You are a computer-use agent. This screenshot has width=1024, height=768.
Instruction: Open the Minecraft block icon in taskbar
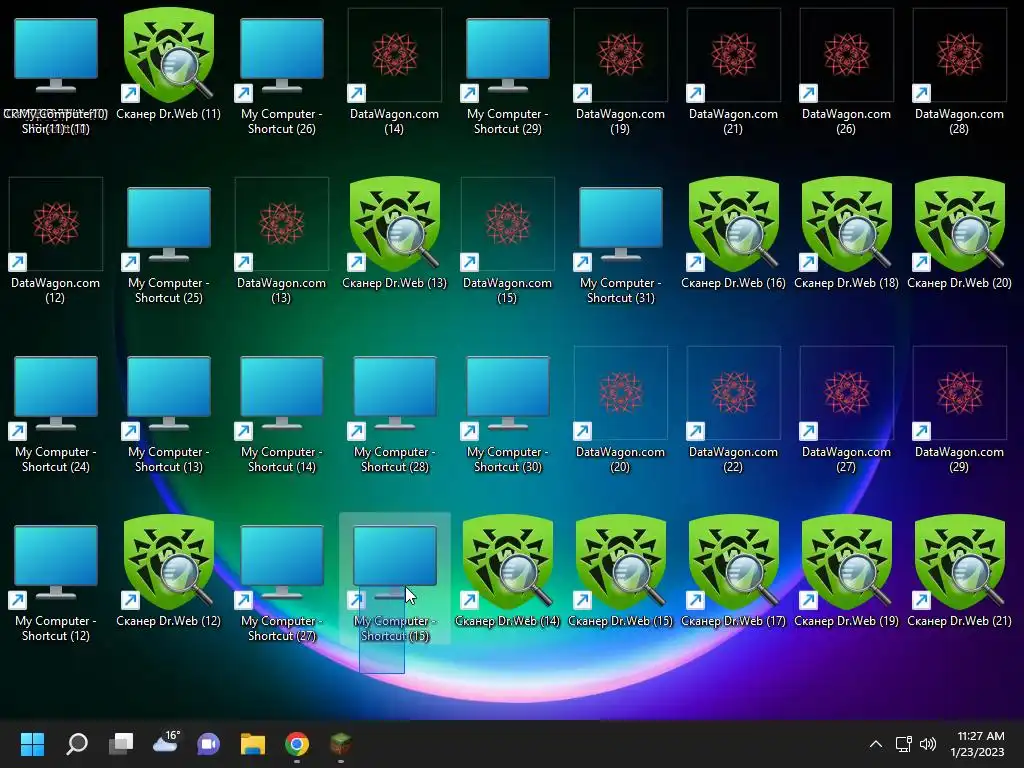click(x=341, y=743)
